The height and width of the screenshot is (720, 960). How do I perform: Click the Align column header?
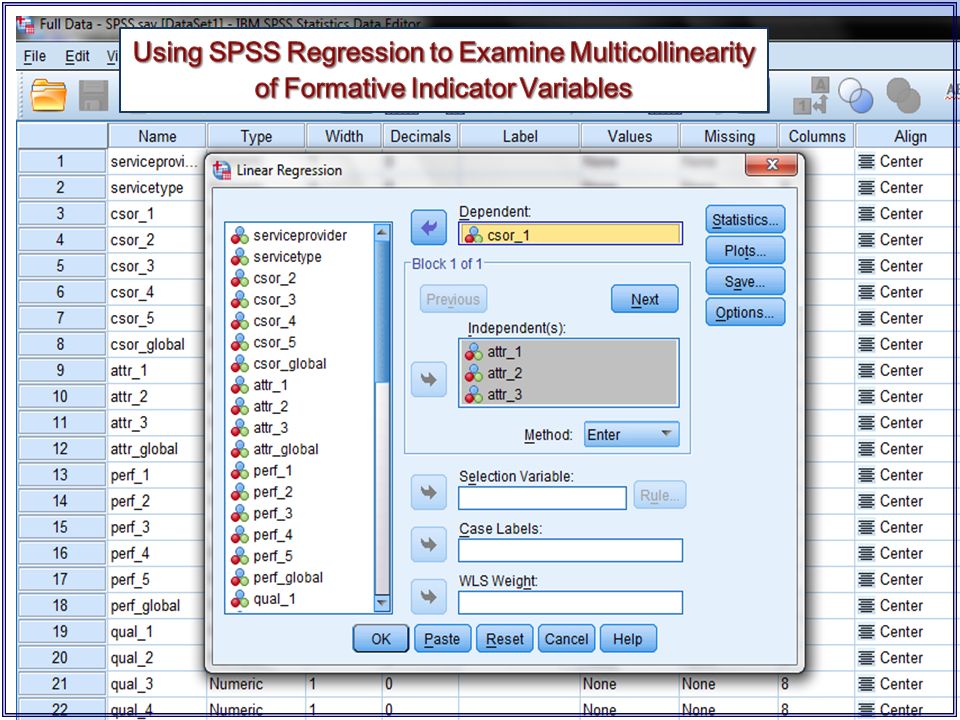point(909,136)
